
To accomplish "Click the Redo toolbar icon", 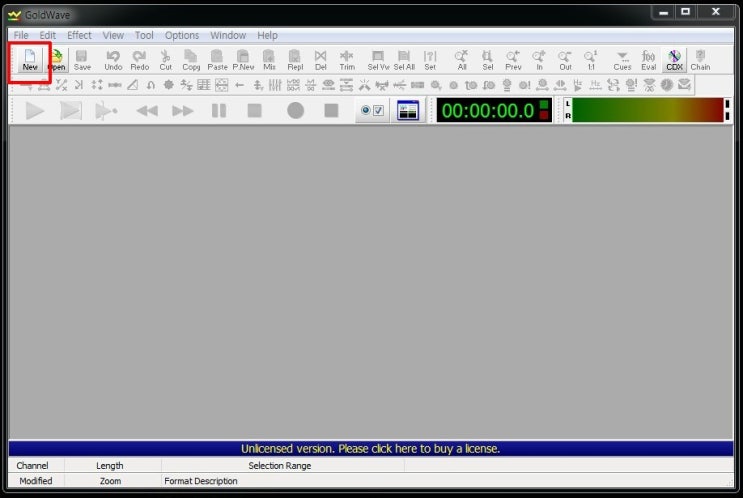I will point(139,60).
